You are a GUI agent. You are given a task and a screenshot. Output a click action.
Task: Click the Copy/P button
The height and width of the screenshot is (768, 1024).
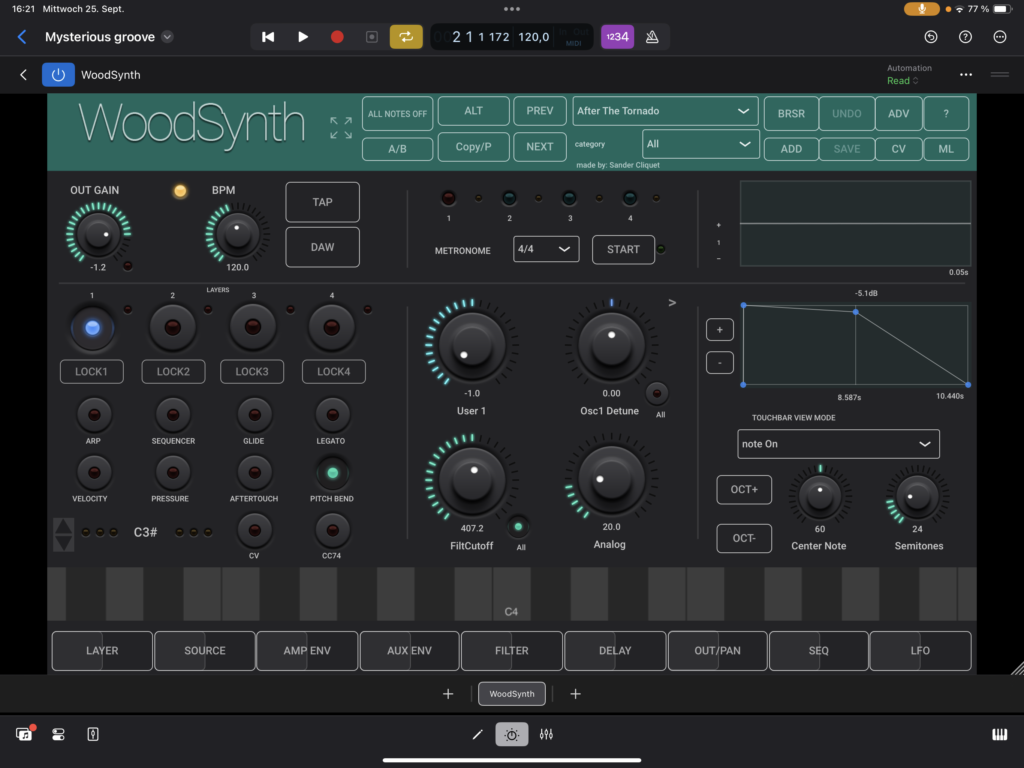point(473,146)
